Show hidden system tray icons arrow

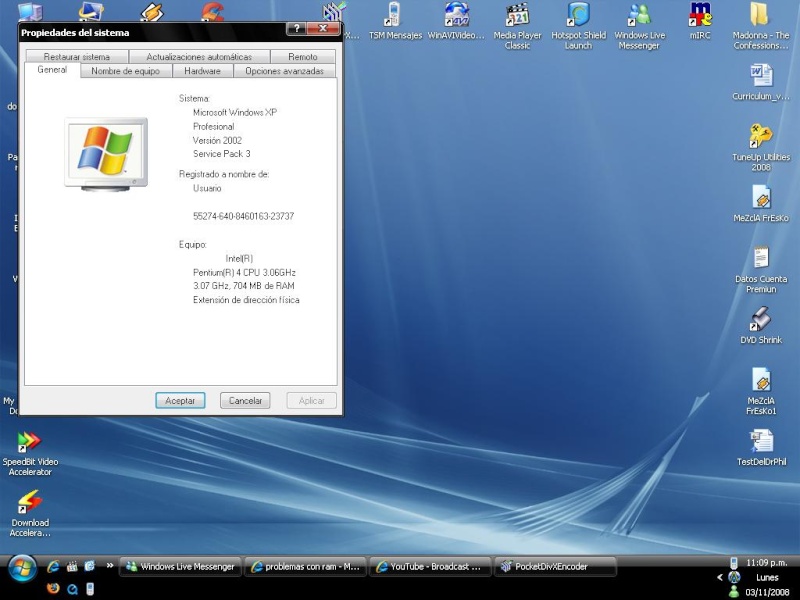click(x=720, y=578)
